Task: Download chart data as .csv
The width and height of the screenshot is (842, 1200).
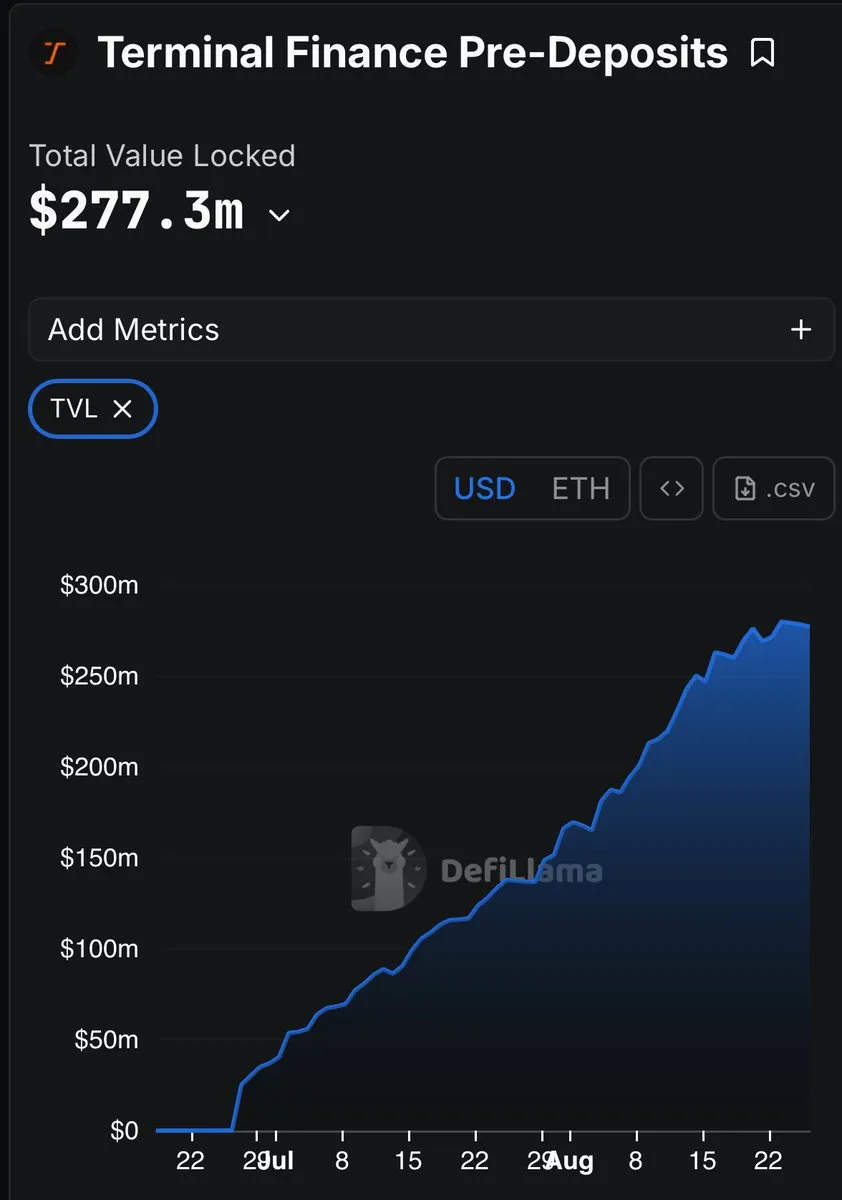Action: point(774,488)
